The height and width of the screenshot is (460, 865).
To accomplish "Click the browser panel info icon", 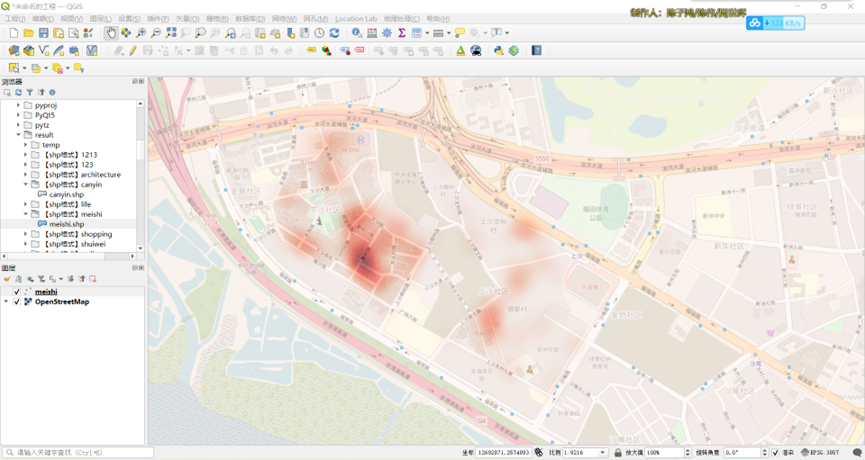I will pos(52,93).
